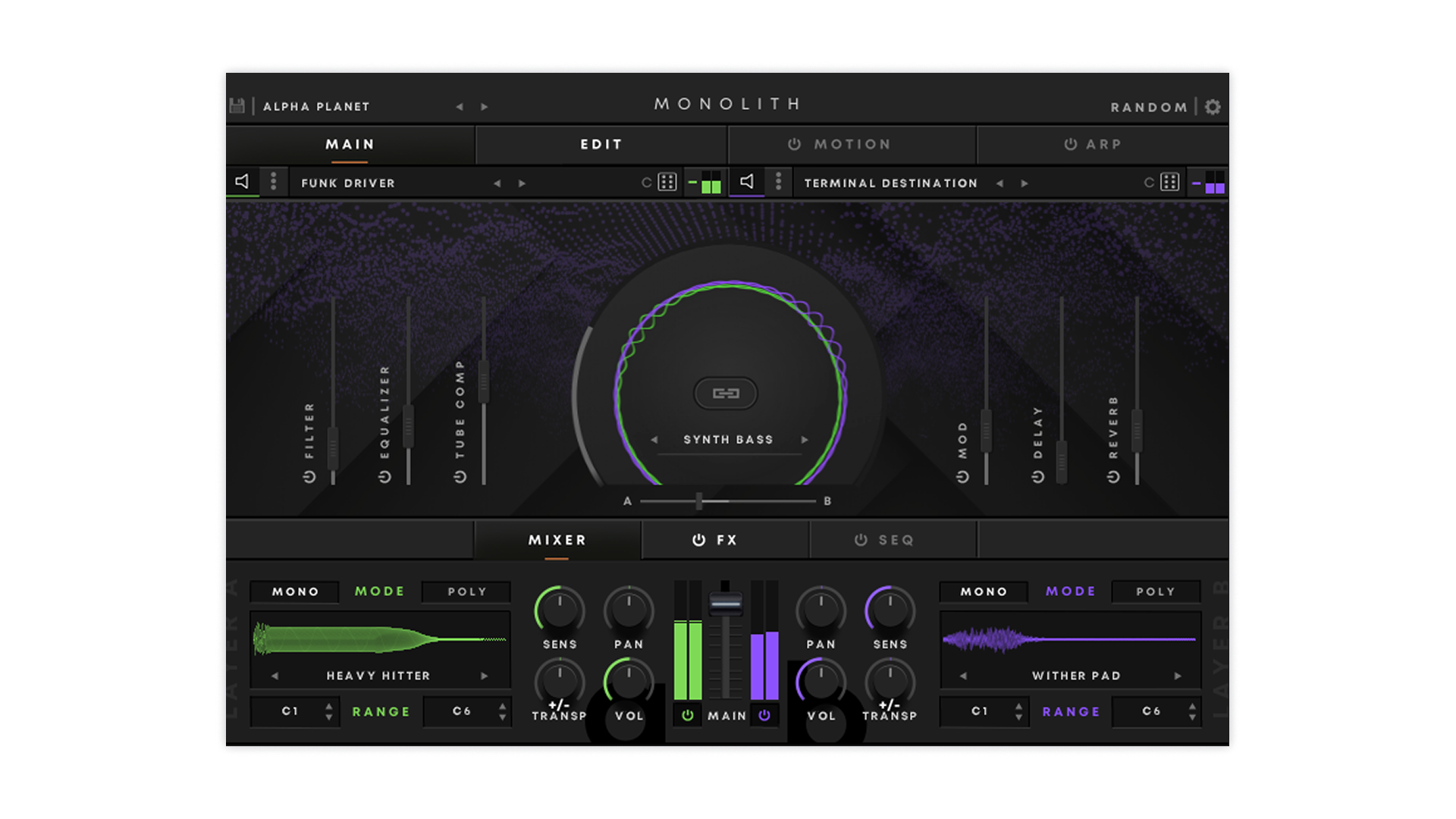Enable the Reverb power button
Viewport: 1456px width, 819px height.
pyautogui.click(x=1113, y=477)
